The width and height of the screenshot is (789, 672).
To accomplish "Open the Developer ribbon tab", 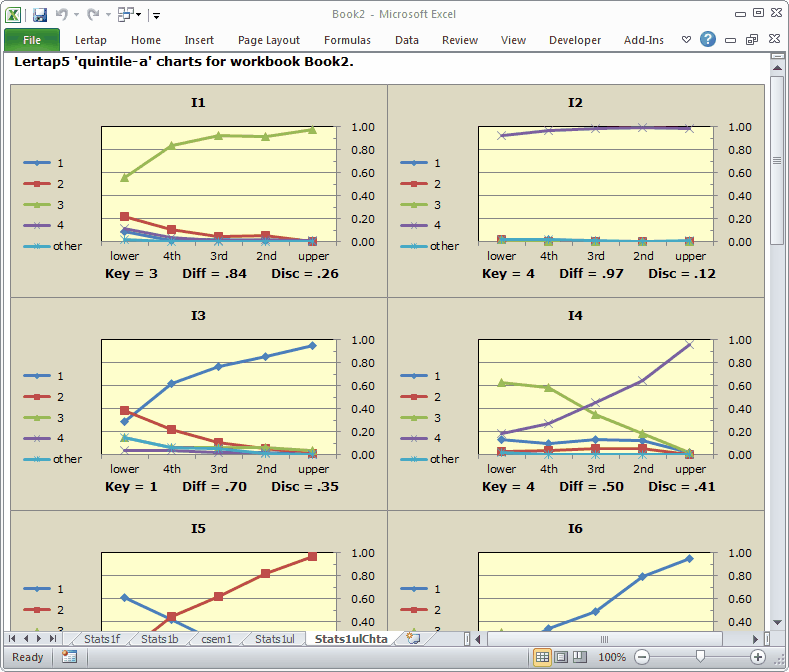I will pos(575,40).
